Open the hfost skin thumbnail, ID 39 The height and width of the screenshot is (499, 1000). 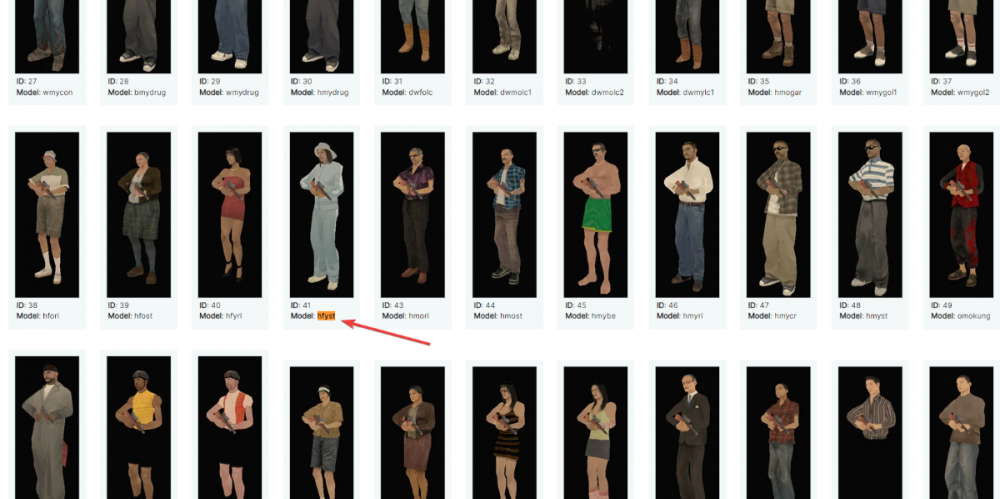[x=138, y=215]
